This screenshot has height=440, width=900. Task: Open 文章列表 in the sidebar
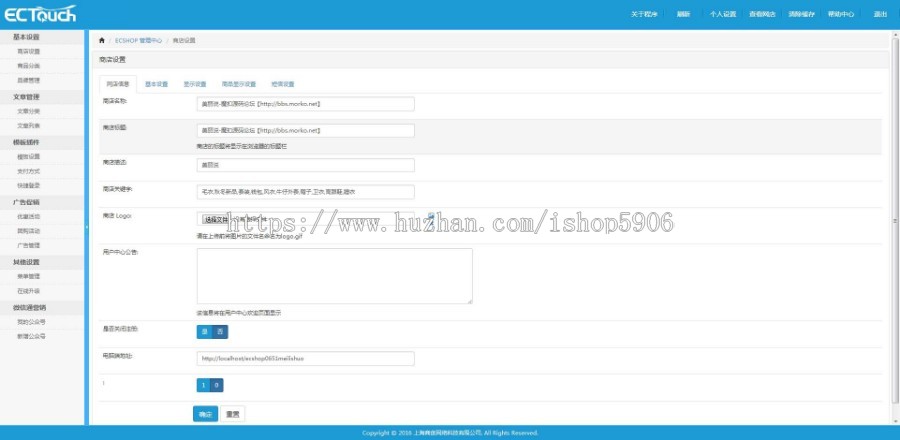pos(29,126)
